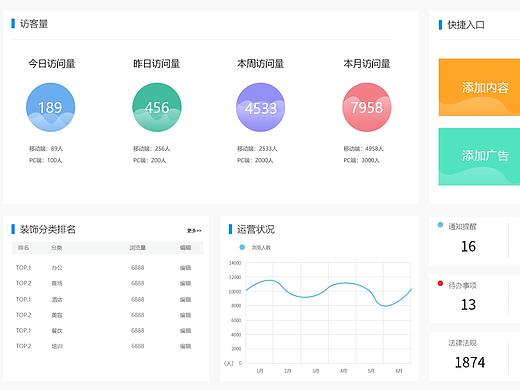This screenshot has width=520, height=390.
Task: Click the green 456 yesterday's visits circle
Action: [x=157, y=107]
